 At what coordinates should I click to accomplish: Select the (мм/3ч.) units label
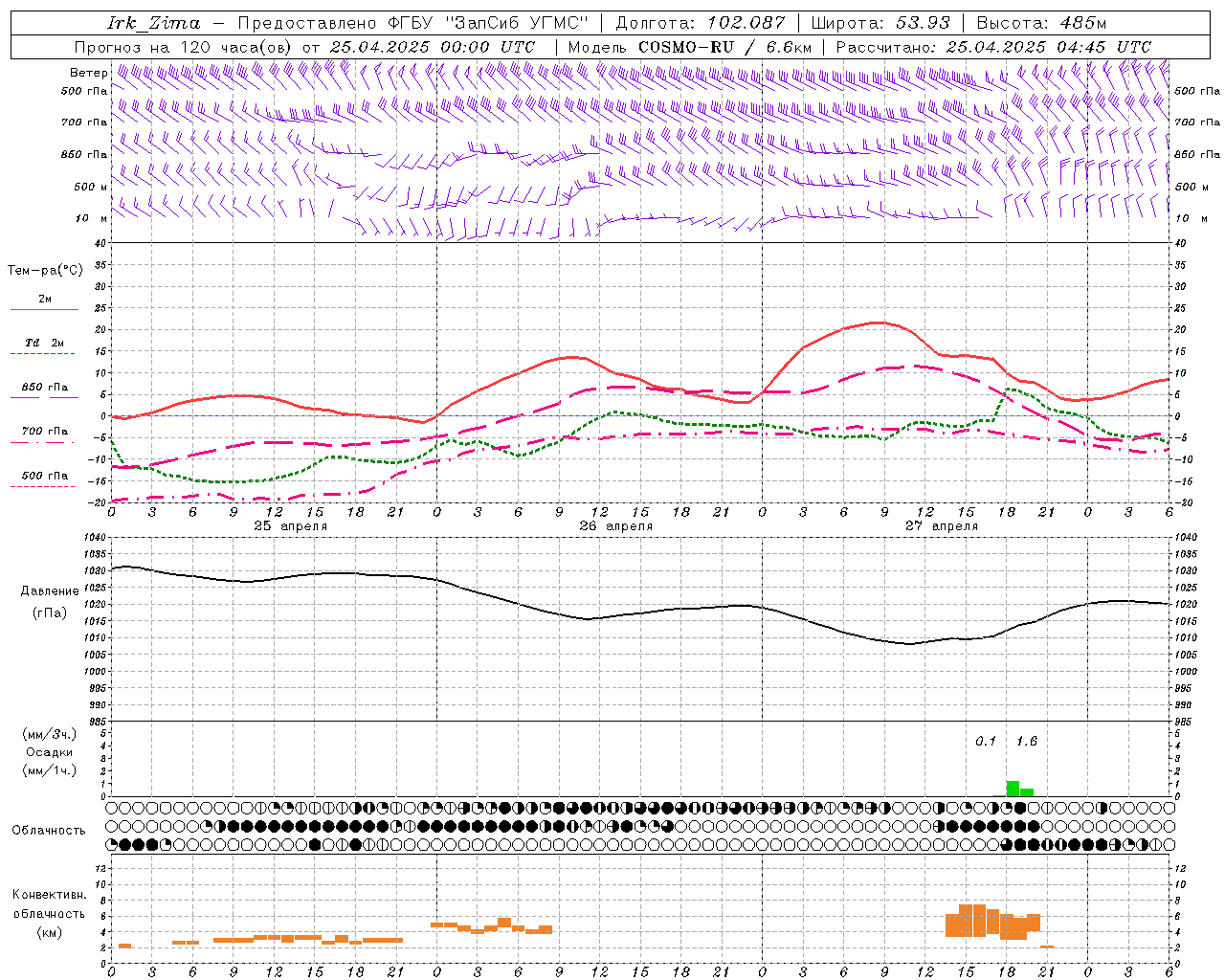(x=49, y=734)
